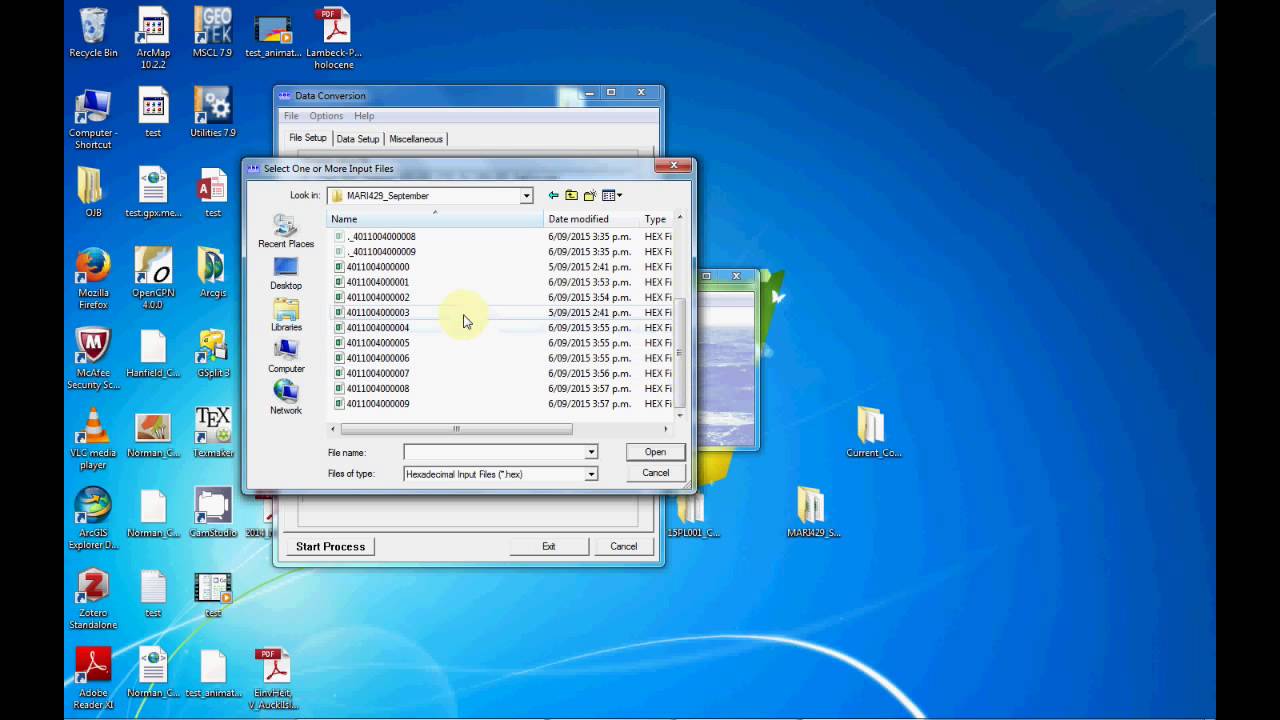Click into the File name input field
Image resolution: width=1280 pixels, height=720 pixels.
[494, 453]
